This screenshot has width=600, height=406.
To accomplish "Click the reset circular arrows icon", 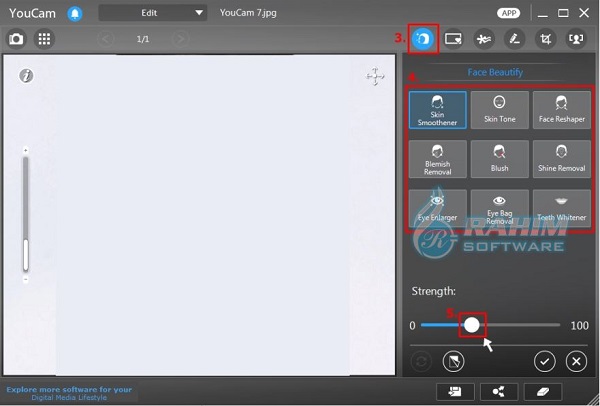I will click(421, 361).
